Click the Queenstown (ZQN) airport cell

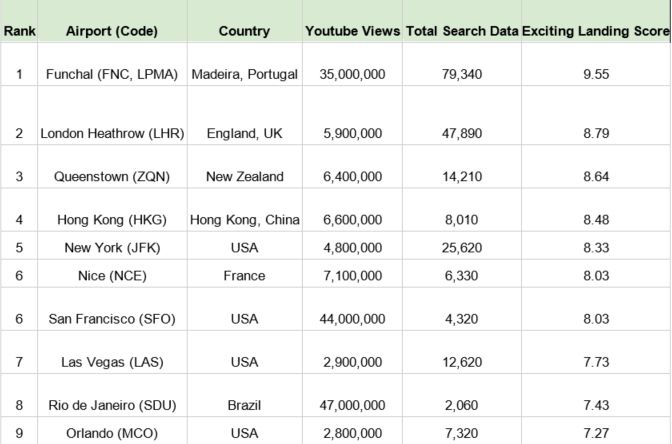click(x=110, y=177)
